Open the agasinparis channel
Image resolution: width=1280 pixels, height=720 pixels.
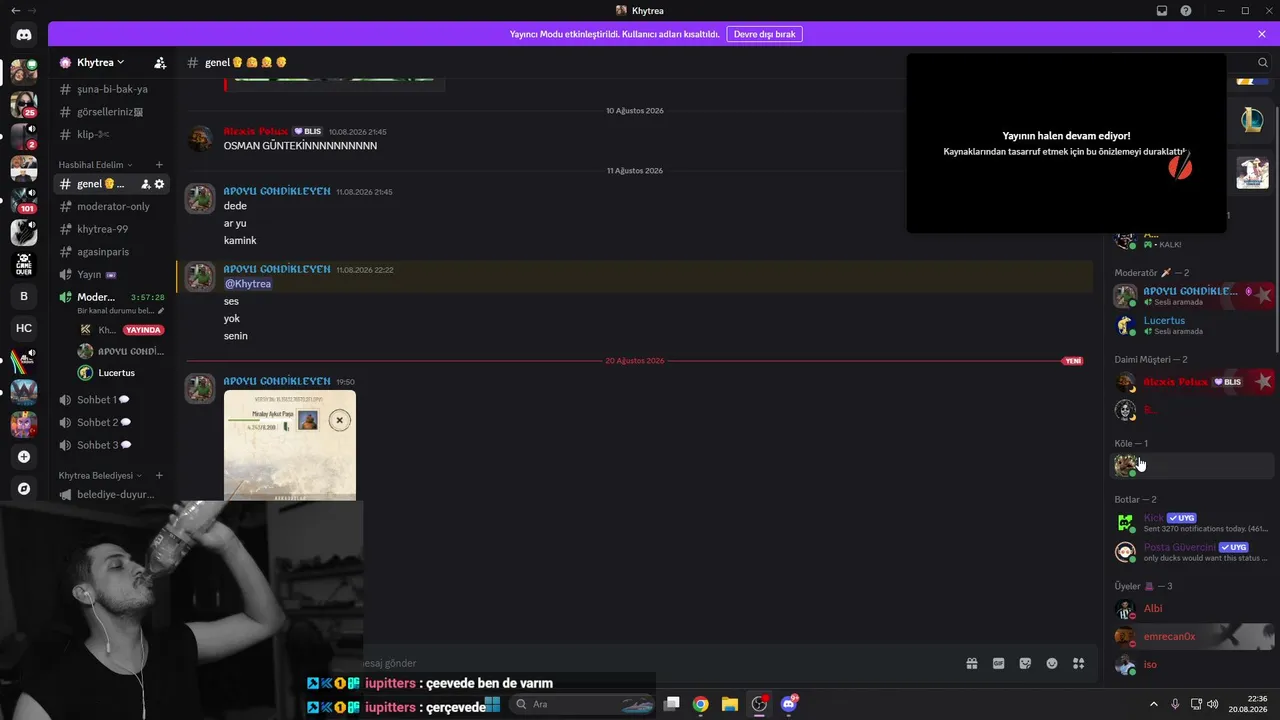tap(112, 252)
